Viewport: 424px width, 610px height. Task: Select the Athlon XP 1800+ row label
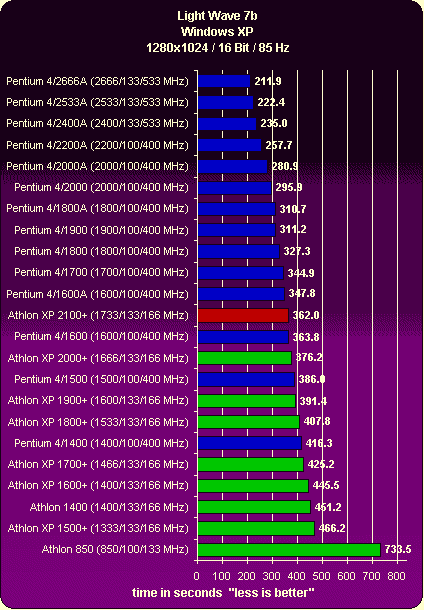98,422
